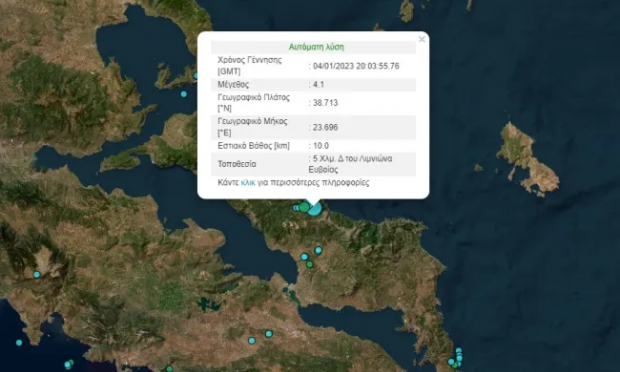Screen dimensions: 620x372
Task: Select the cyan marker in the sea at bottom-left
Action: pos(19,343)
